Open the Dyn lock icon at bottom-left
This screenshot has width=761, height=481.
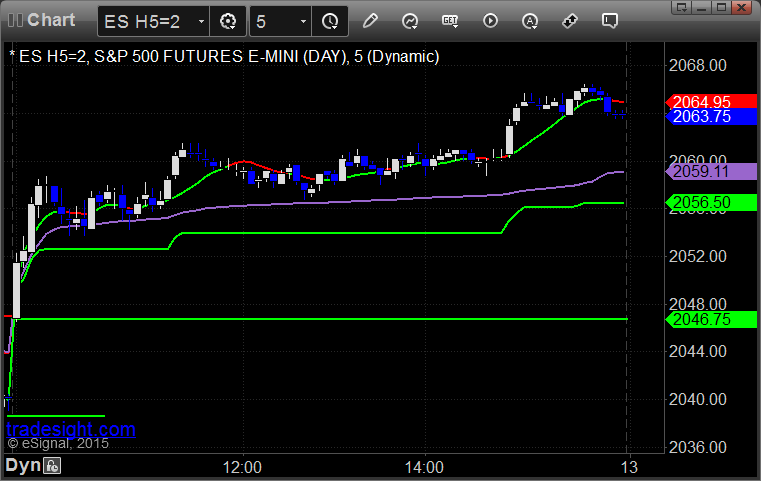click(52, 466)
